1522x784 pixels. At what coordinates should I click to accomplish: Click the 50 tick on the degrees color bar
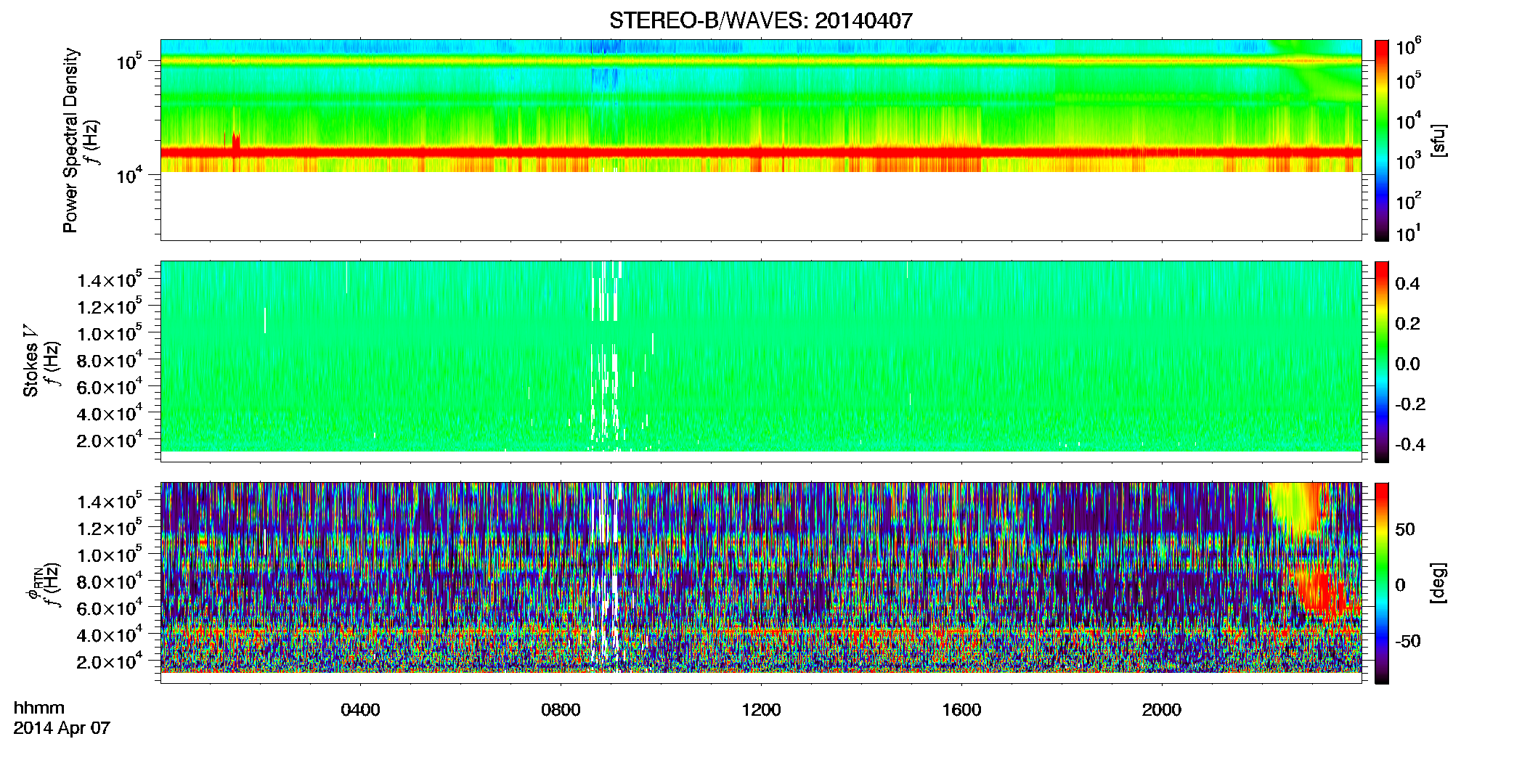tap(1405, 529)
